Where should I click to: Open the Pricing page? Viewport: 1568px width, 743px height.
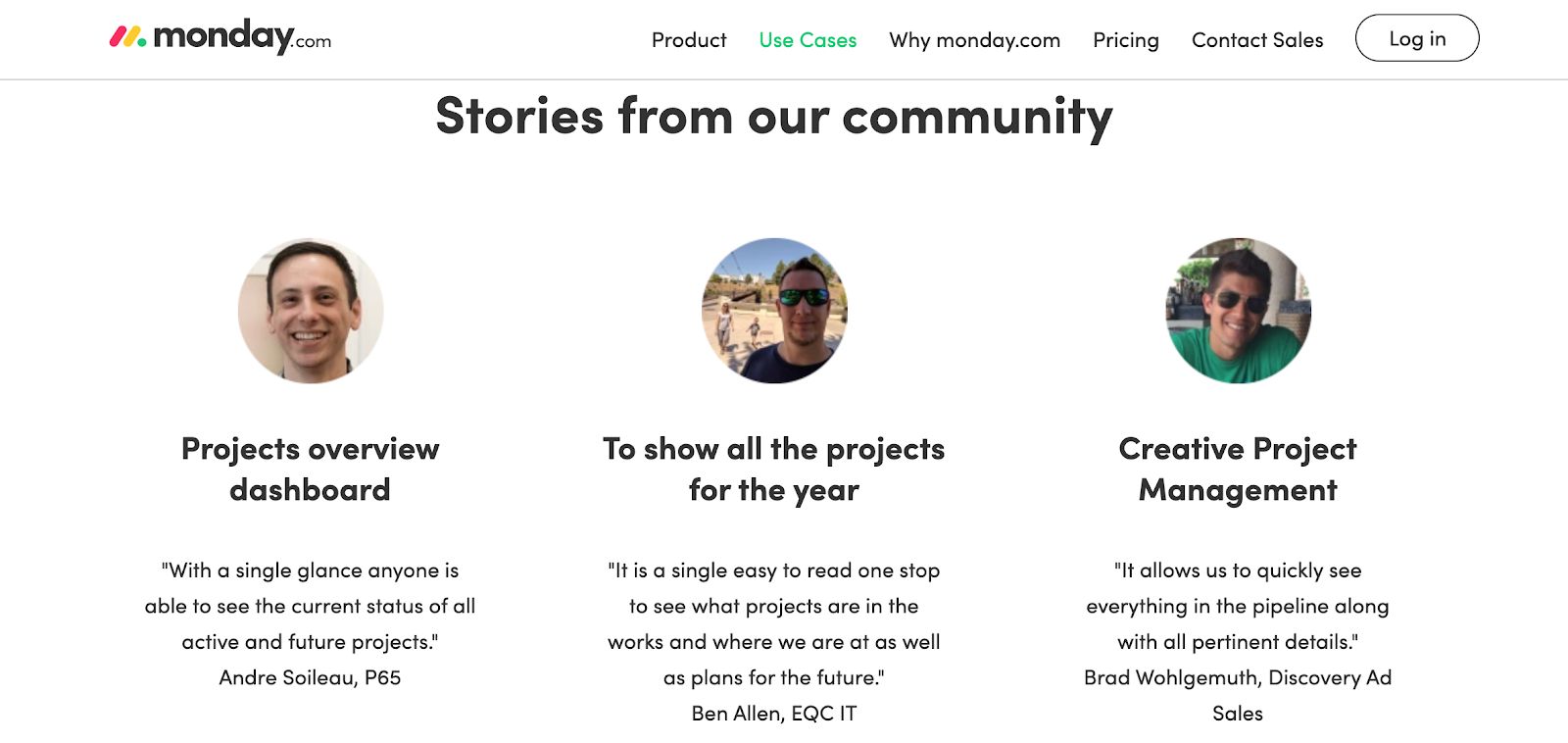click(x=1126, y=40)
